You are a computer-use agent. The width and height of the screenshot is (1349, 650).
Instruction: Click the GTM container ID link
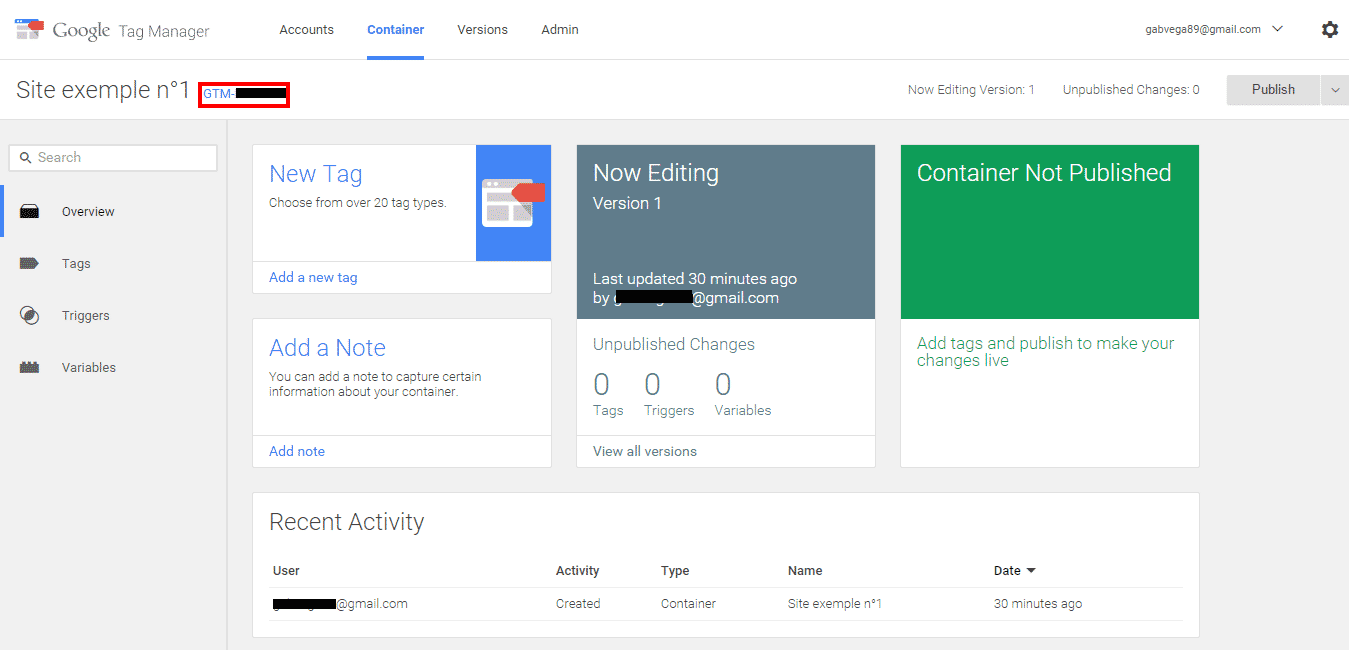point(244,94)
